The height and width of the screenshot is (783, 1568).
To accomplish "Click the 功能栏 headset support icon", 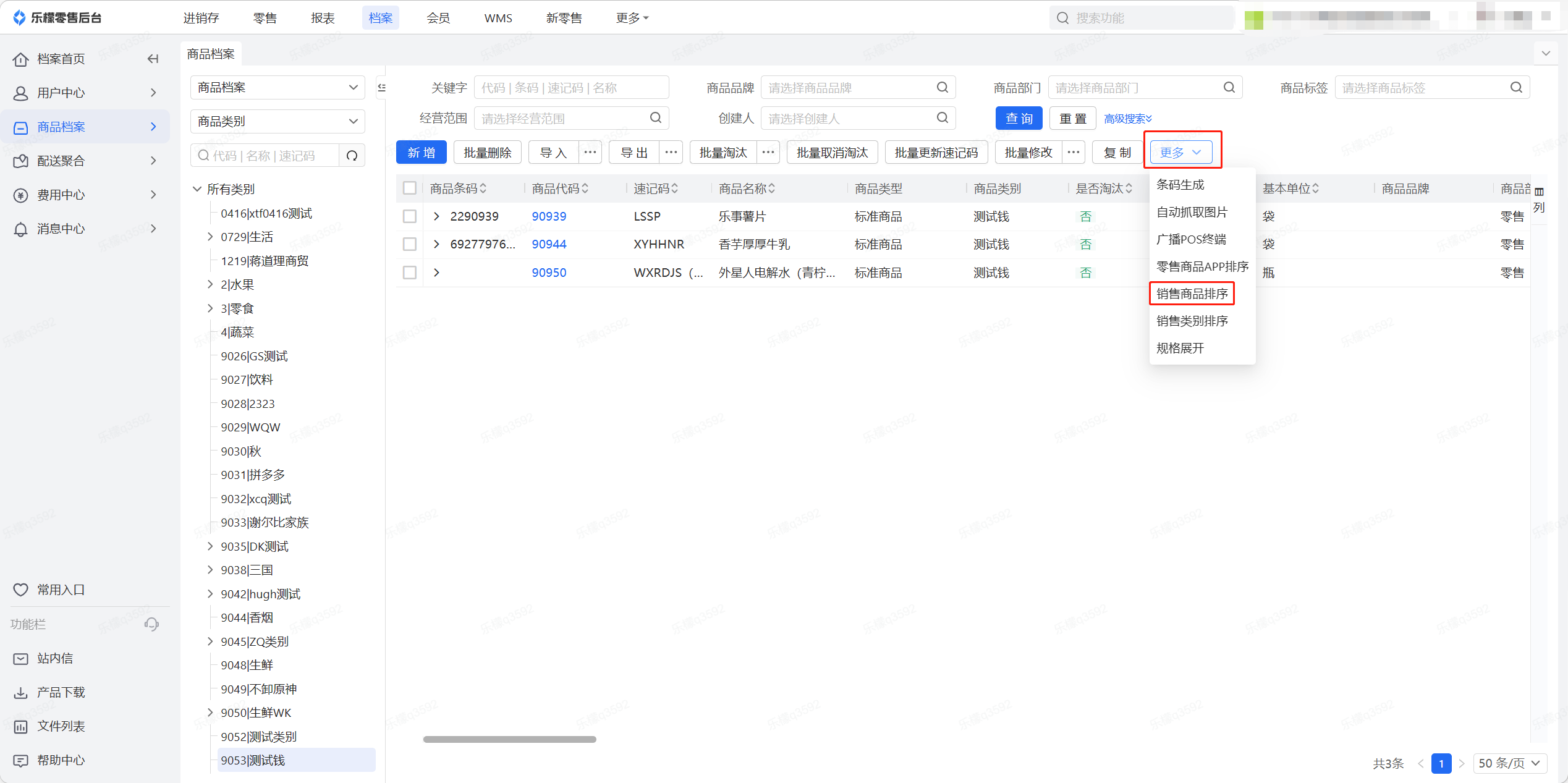I will click(151, 624).
